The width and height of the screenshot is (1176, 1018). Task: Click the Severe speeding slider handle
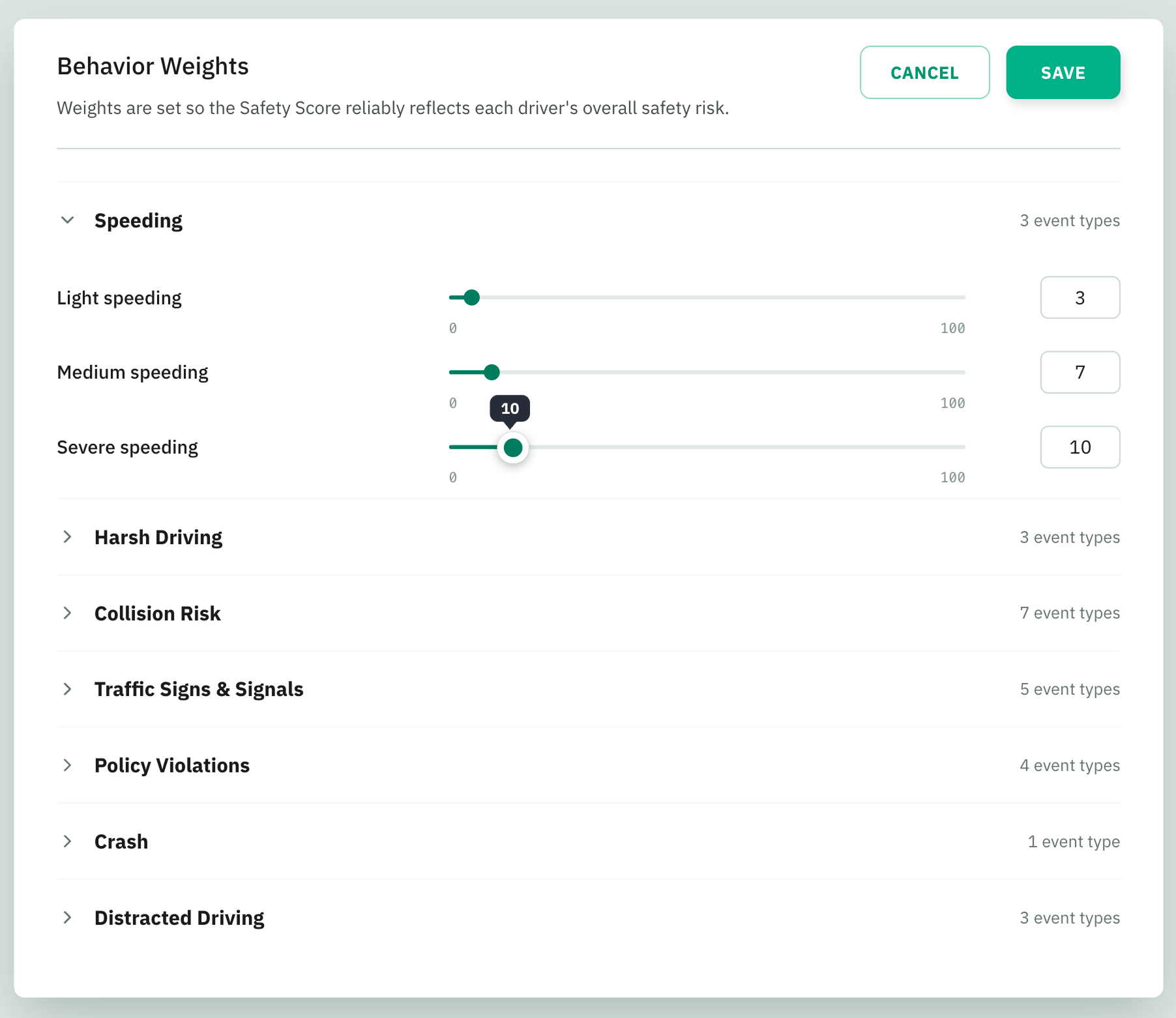point(513,448)
